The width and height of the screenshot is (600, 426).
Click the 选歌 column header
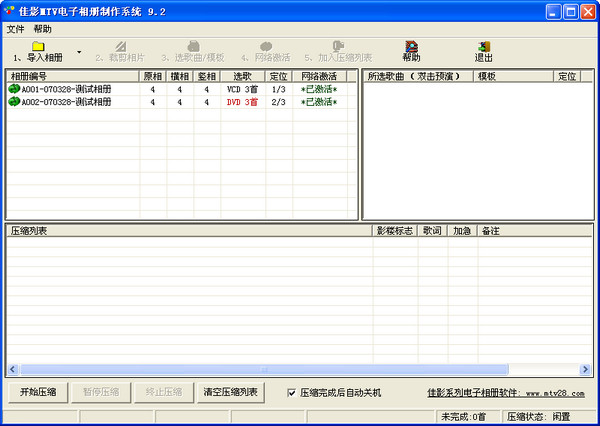point(243,76)
